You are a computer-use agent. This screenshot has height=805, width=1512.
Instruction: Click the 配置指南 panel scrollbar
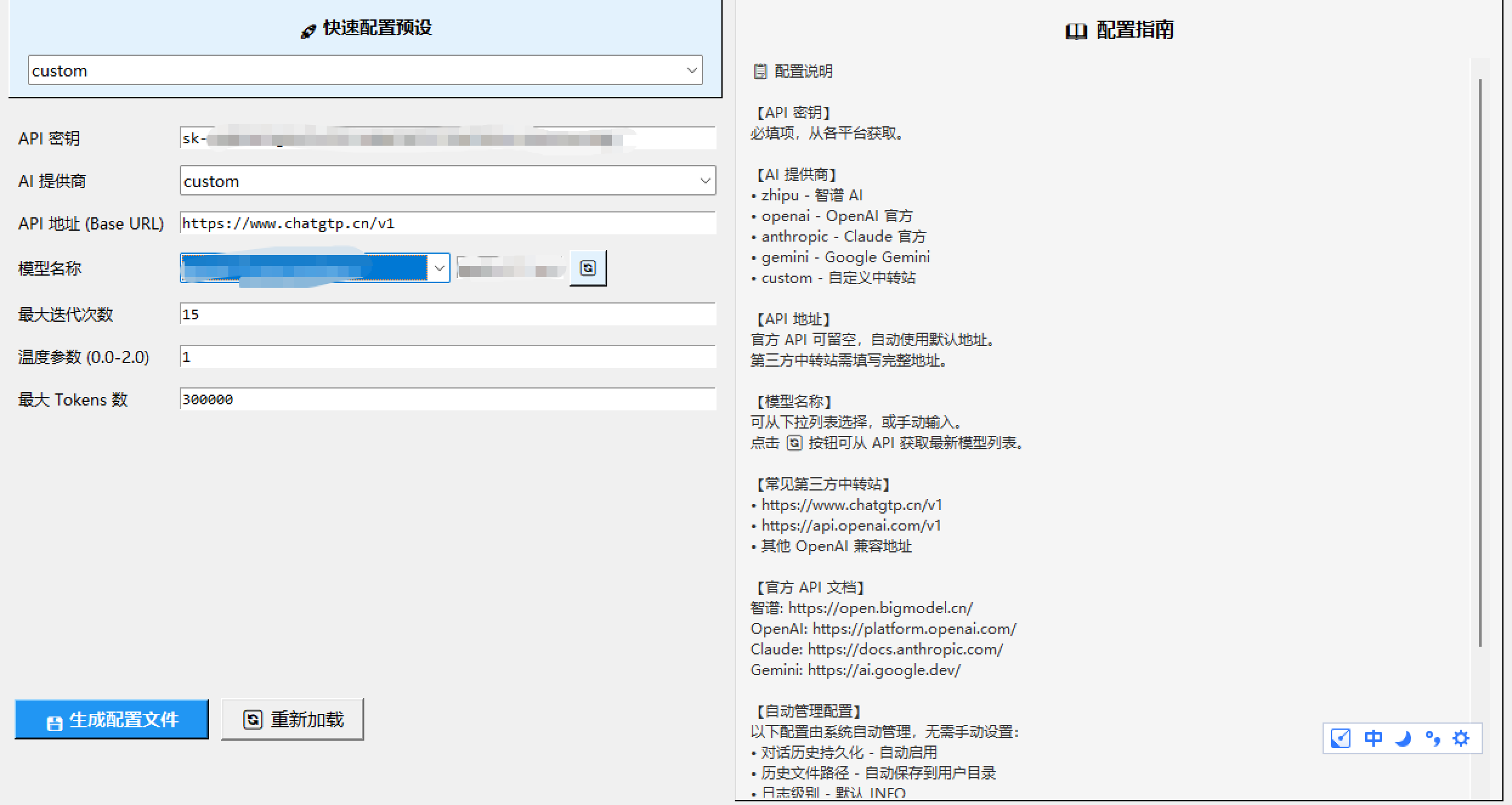pyautogui.click(x=1480, y=364)
